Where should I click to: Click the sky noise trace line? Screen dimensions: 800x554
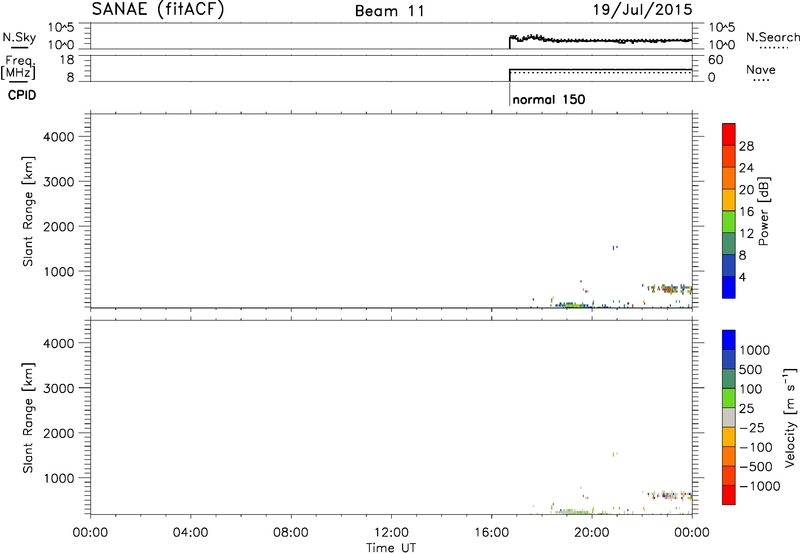[601, 40]
